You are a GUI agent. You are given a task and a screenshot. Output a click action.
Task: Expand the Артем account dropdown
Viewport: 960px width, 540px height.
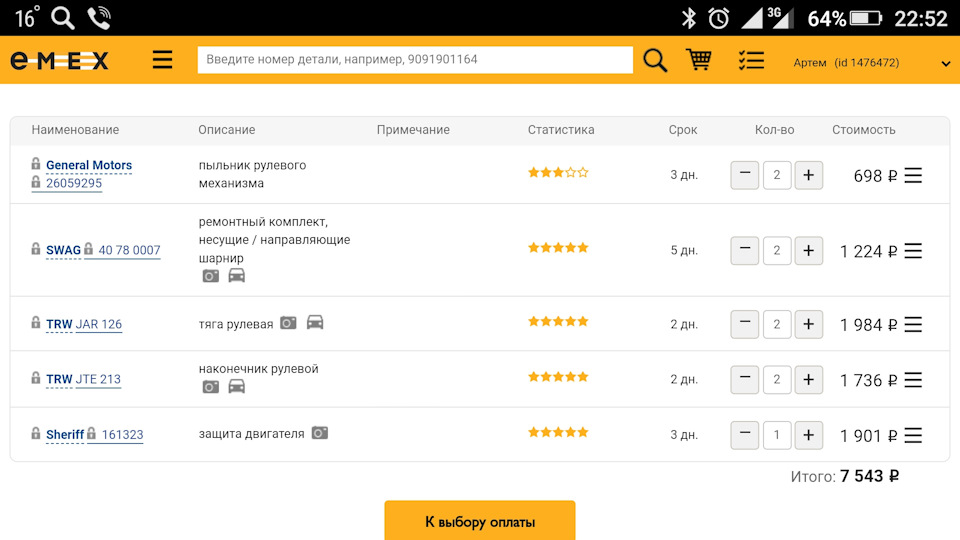[945, 63]
